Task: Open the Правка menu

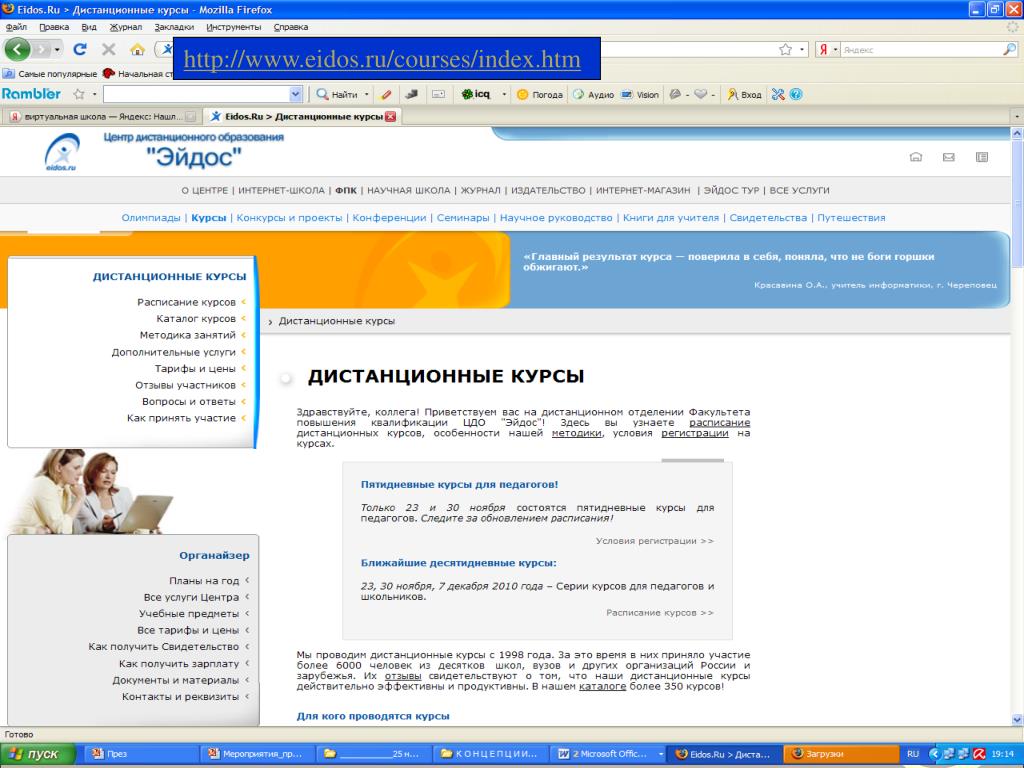Action: coord(54,27)
